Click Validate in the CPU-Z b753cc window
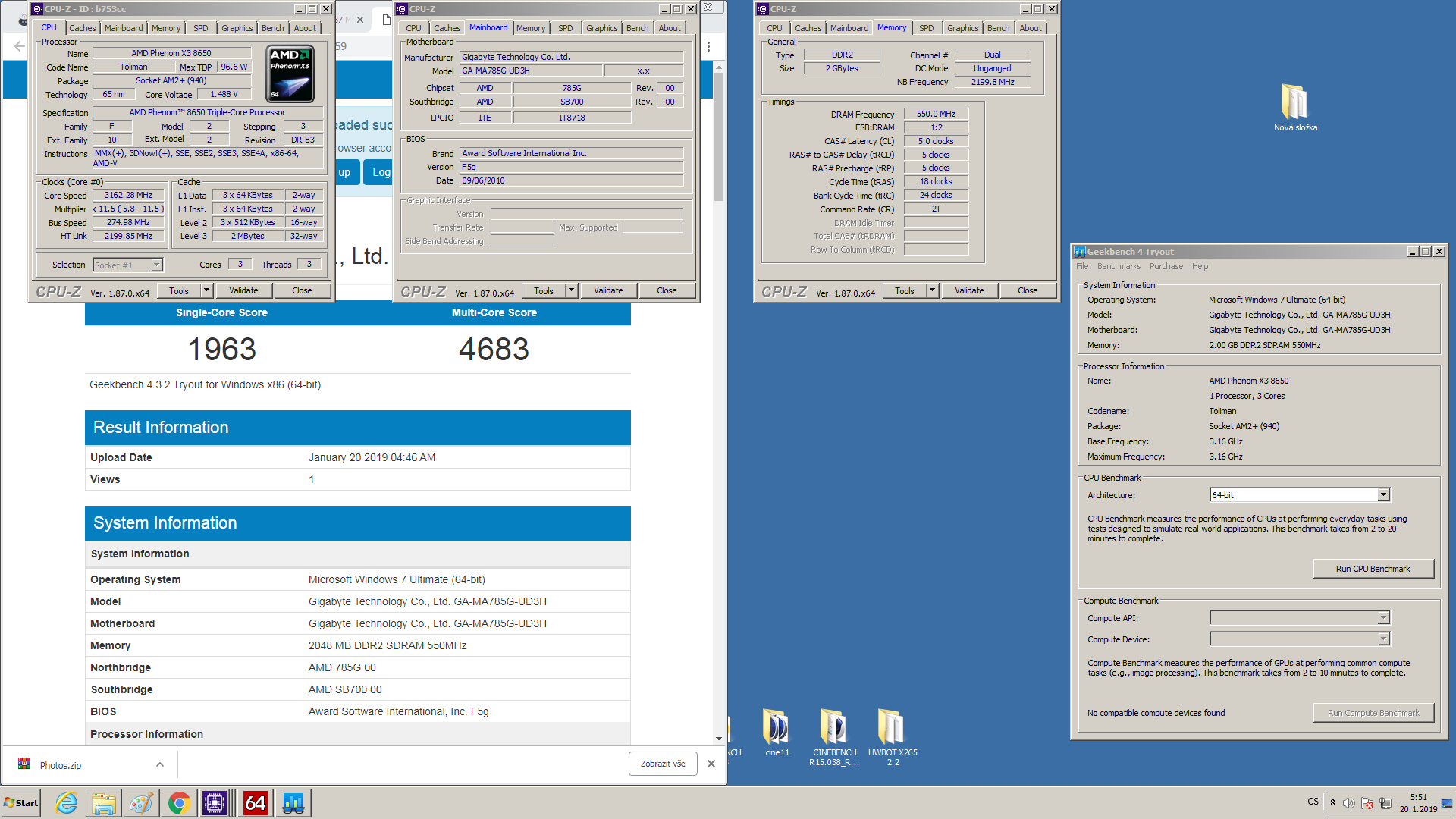This screenshot has height=819, width=1456. pyautogui.click(x=243, y=290)
